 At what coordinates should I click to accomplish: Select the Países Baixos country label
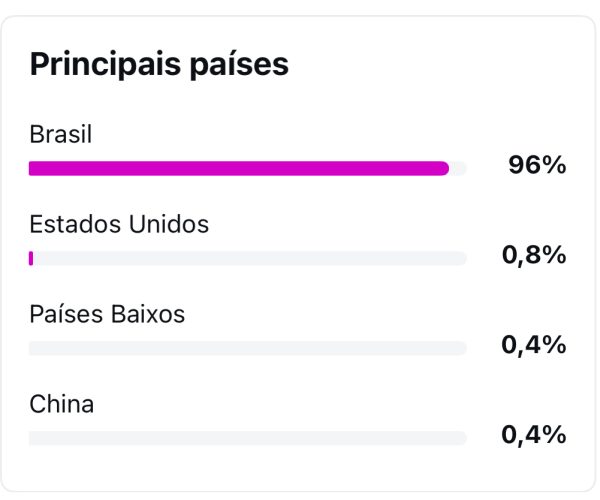coord(107,314)
